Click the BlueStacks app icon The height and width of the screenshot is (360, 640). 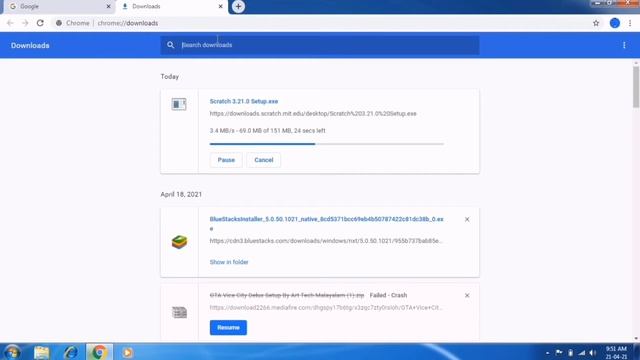[179, 242]
